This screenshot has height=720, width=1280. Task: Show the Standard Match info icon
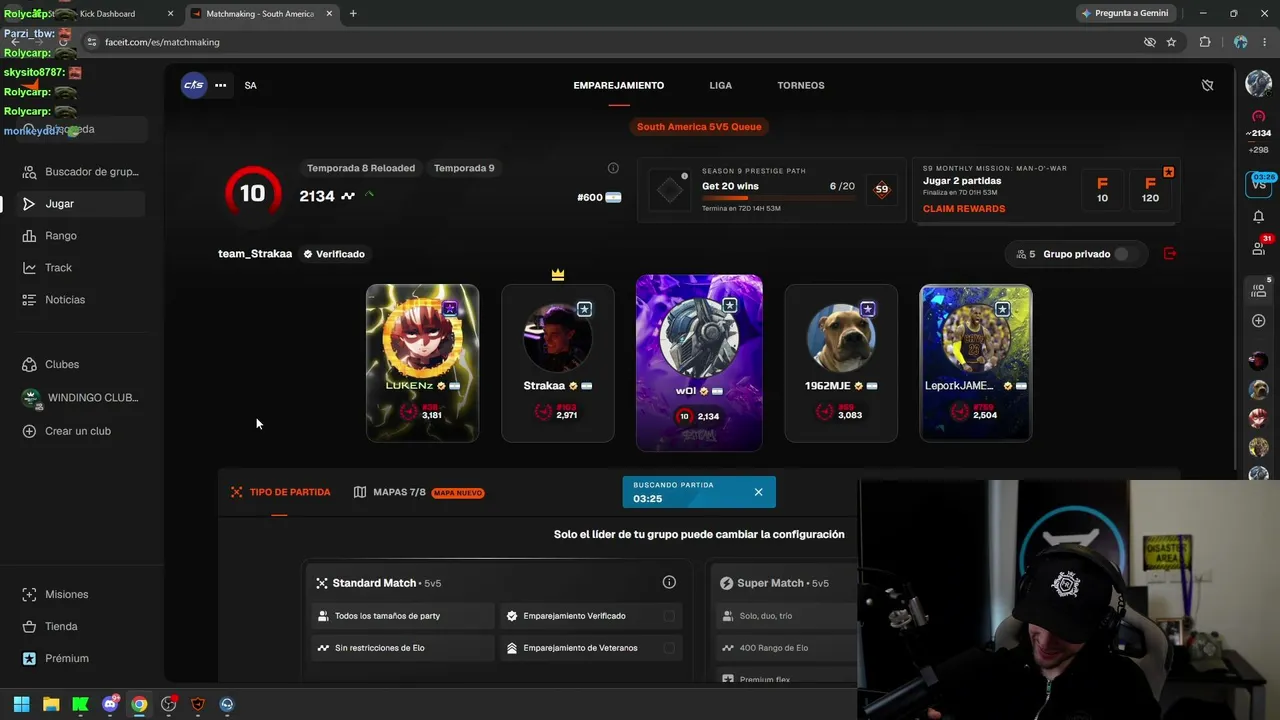(669, 583)
